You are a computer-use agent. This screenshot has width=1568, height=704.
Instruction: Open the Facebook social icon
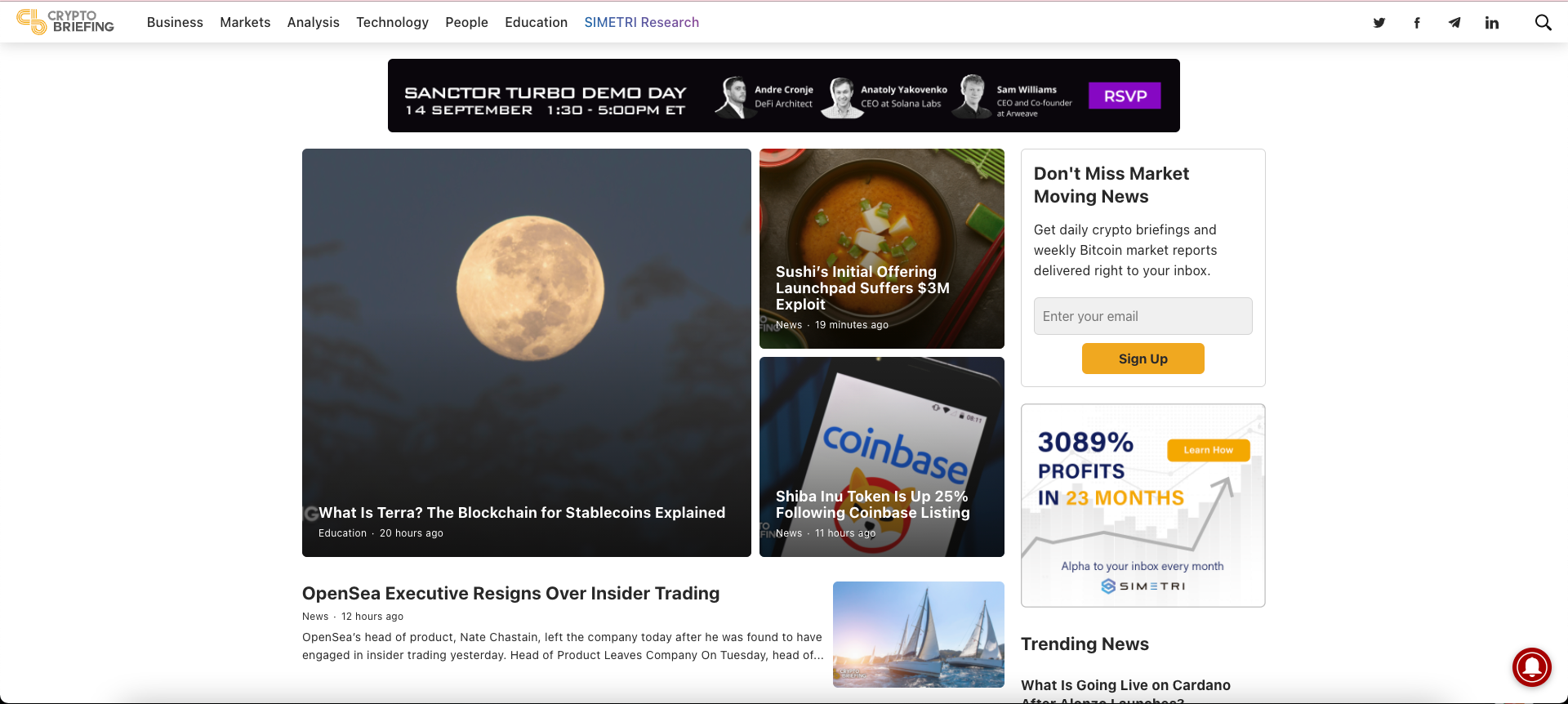[1417, 23]
